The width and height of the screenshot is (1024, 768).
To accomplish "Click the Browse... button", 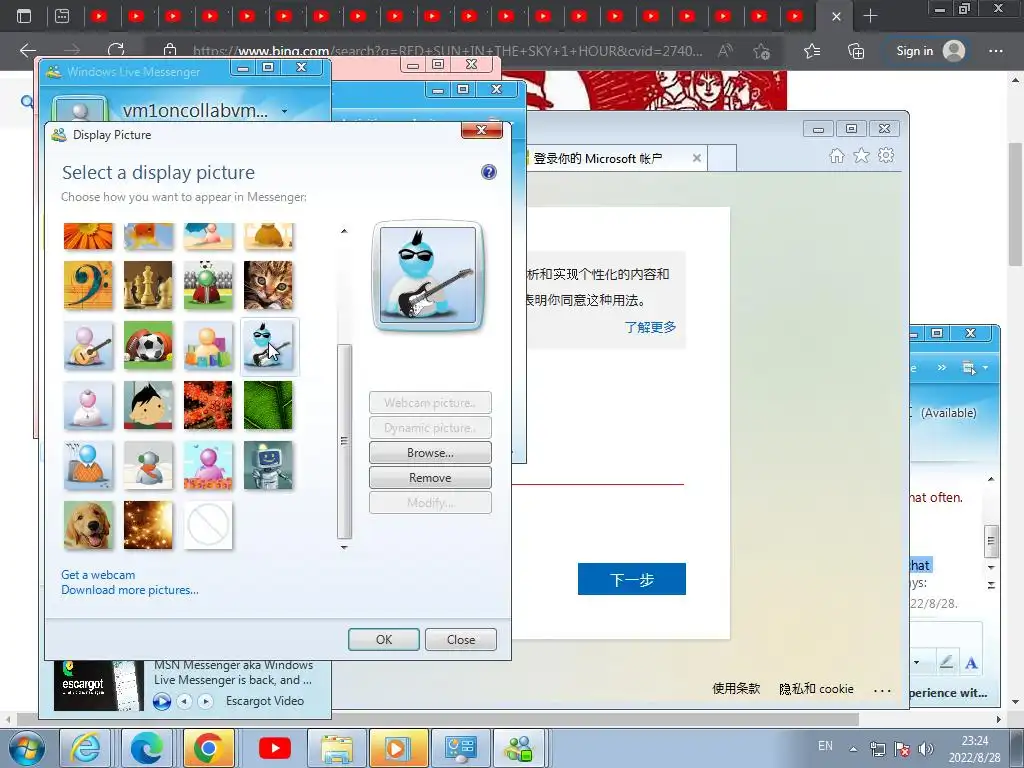I will pyautogui.click(x=430, y=453).
